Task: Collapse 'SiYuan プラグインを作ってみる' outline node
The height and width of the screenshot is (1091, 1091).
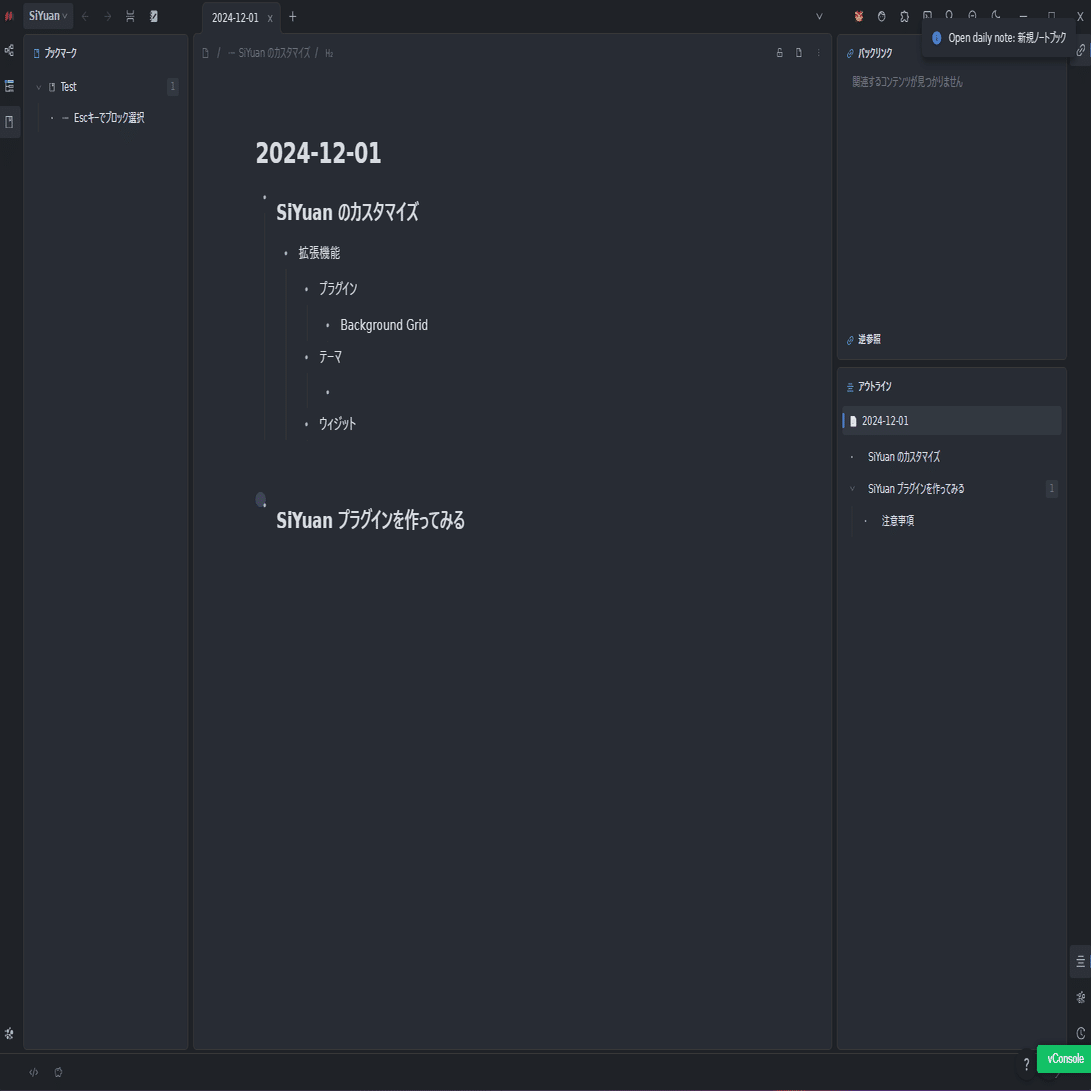Action: pos(852,489)
